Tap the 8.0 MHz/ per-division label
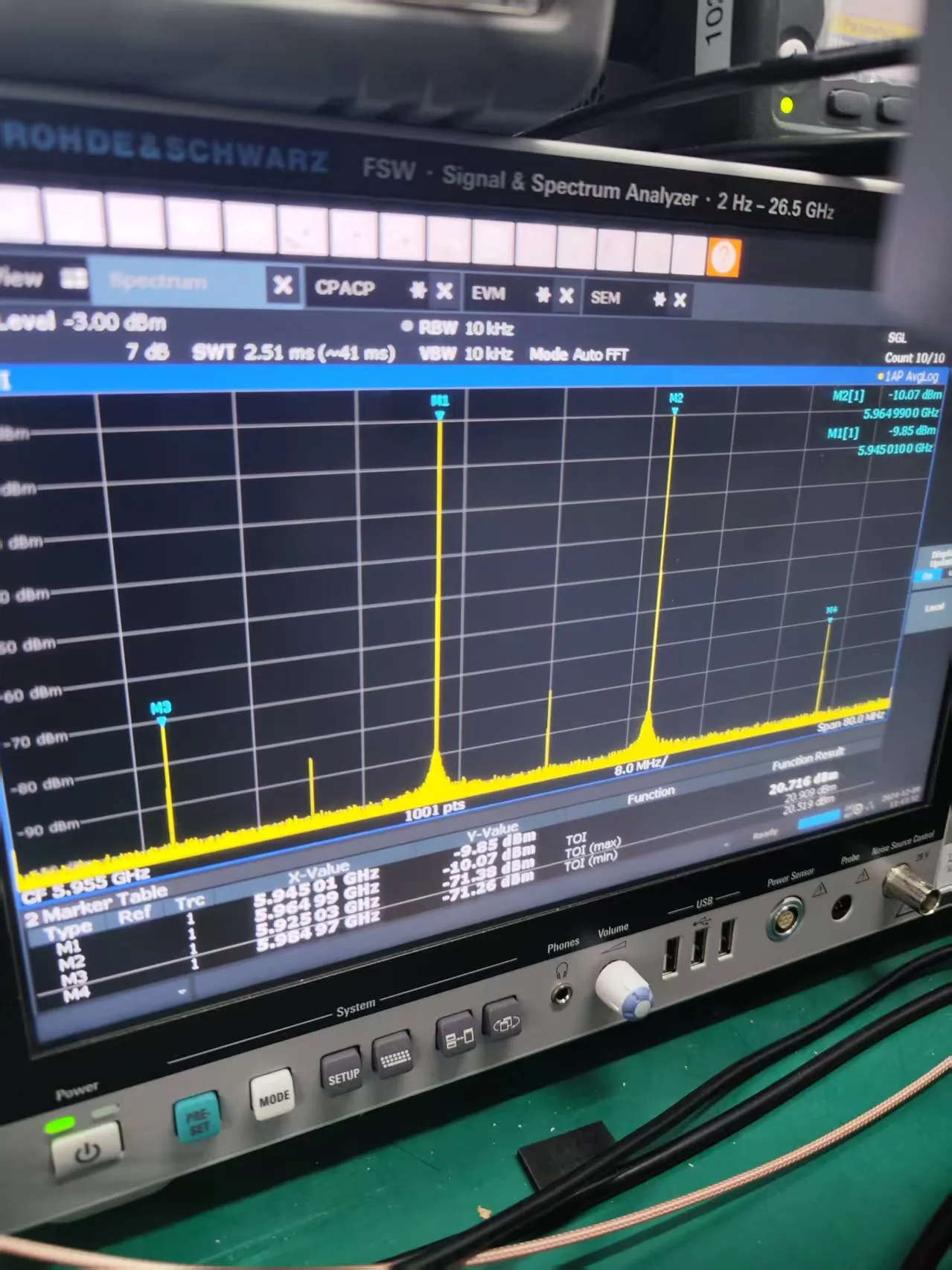 (641, 766)
